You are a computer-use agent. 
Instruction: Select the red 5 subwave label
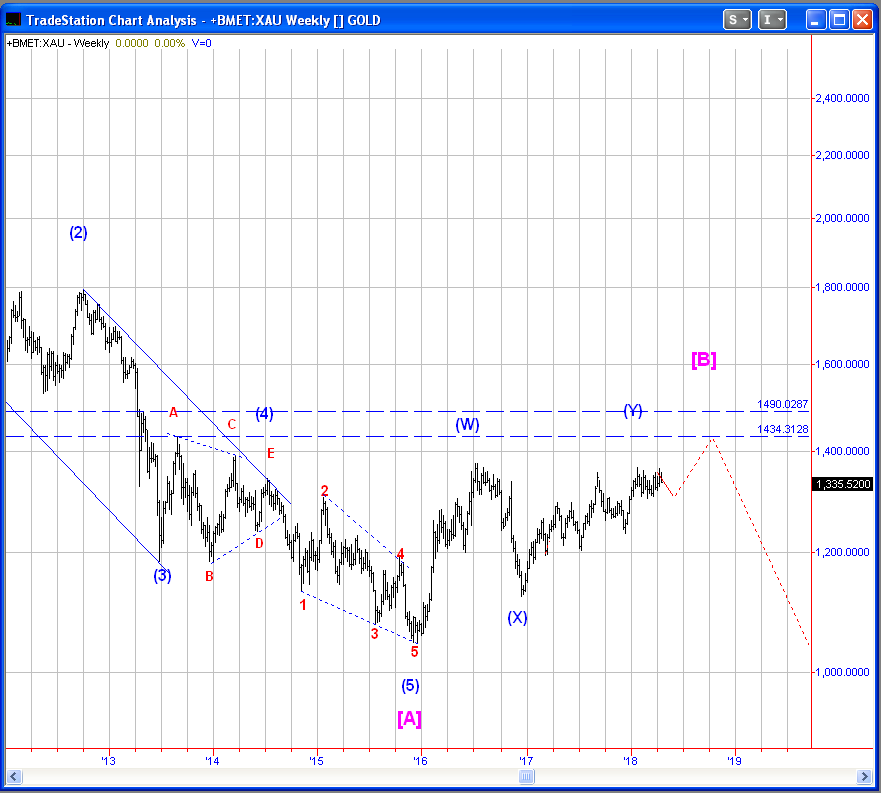click(414, 652)
